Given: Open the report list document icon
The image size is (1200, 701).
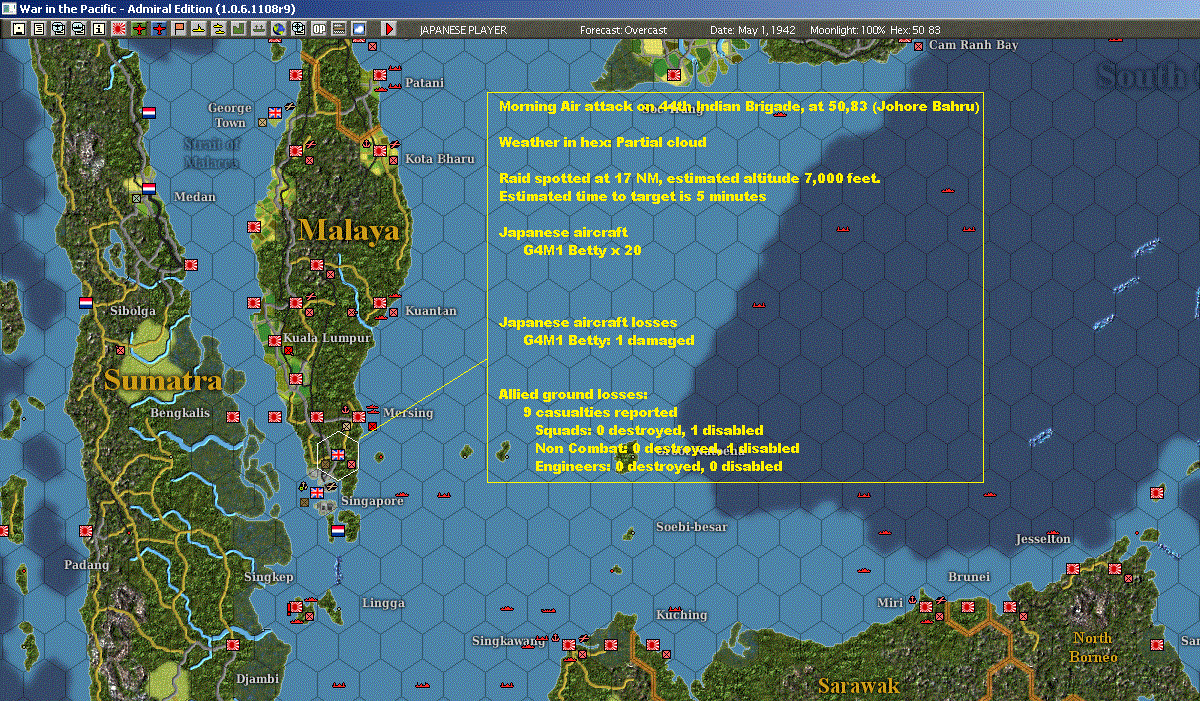Looking at the screenshot, I should (x=39, y=29).
